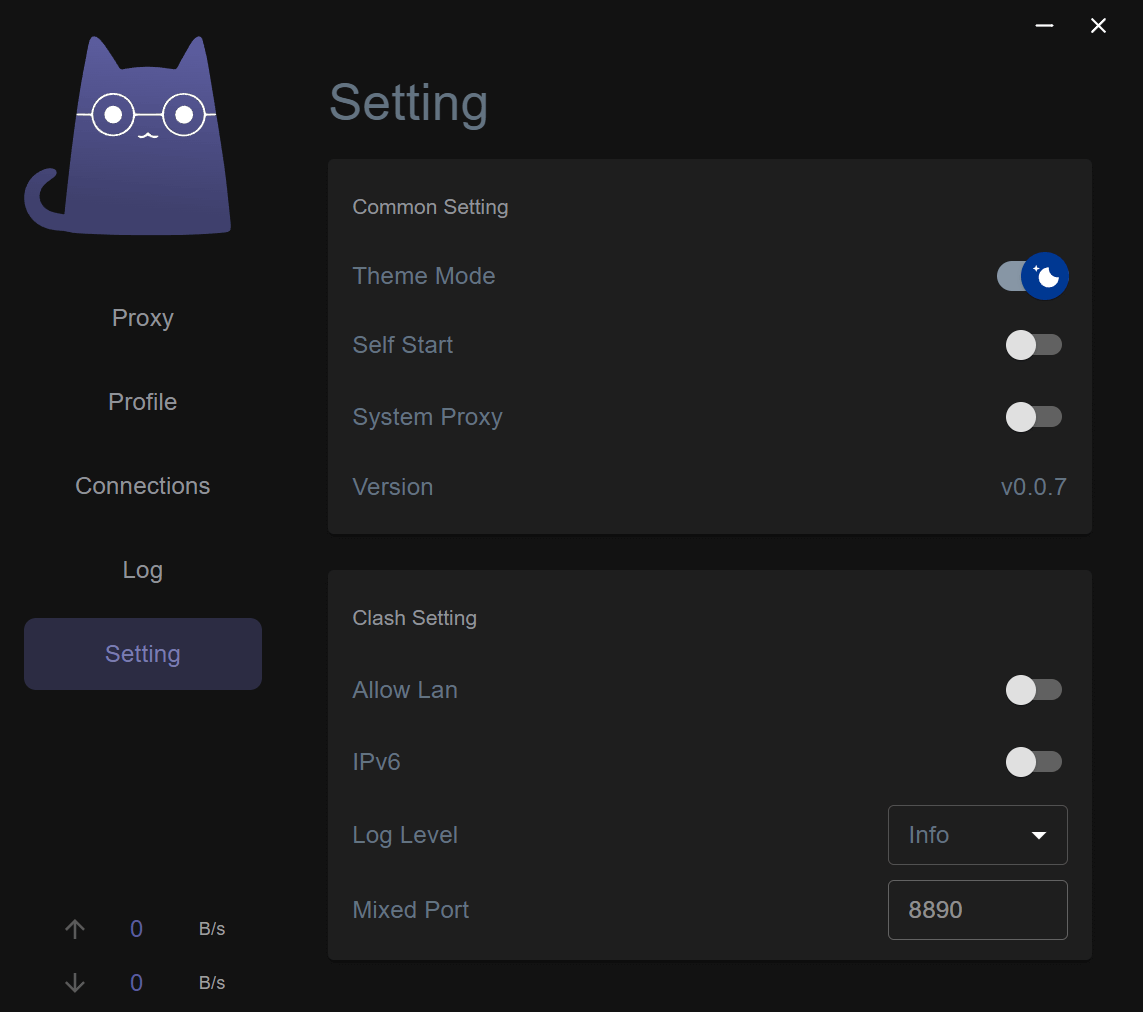The width and height of the screenshot is (1143, 1012).
Task: Click the Common Setting section heading
Action: [430, 207]
